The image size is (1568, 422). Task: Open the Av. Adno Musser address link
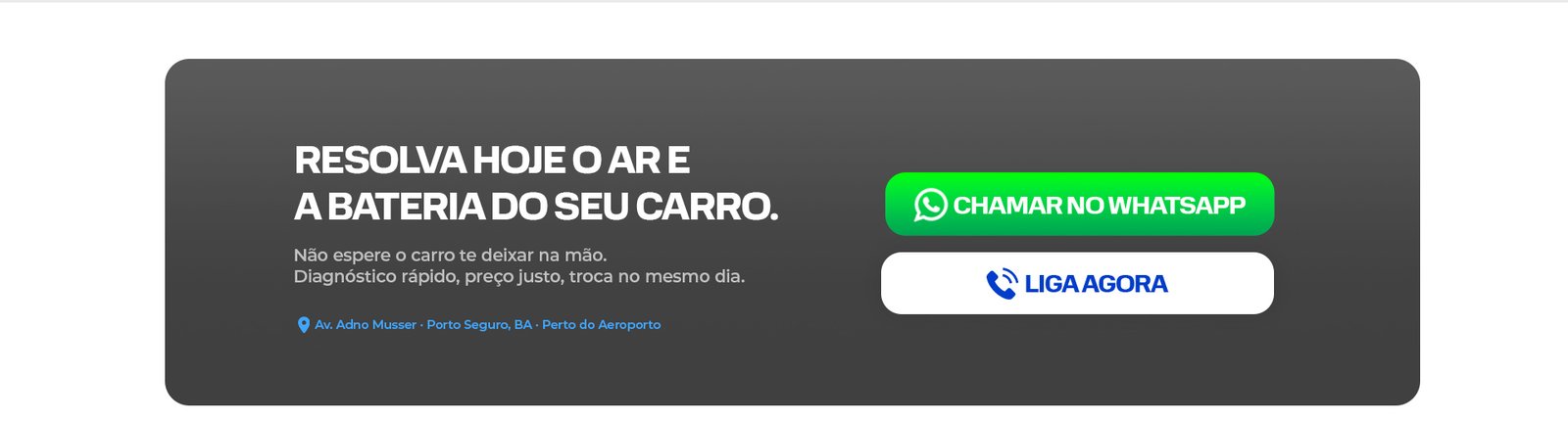pyautogui.click(x=366, y=324)
